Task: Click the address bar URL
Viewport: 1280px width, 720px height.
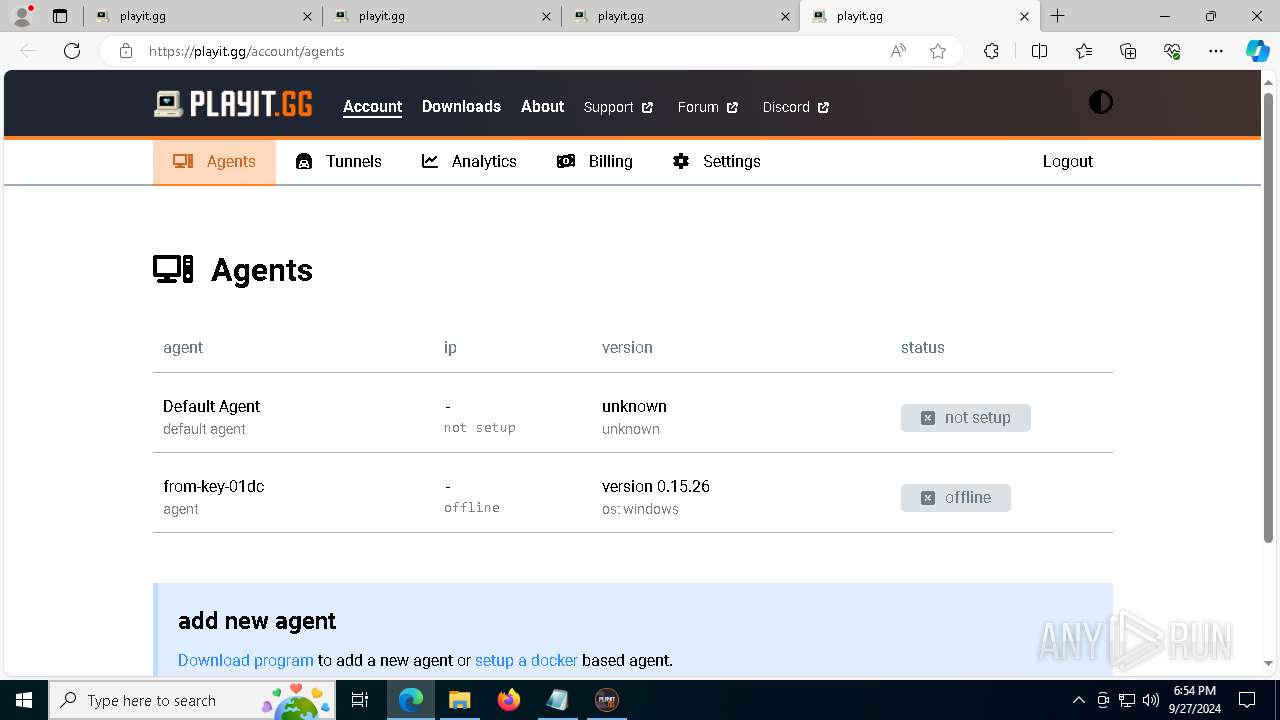Action: 247,51
